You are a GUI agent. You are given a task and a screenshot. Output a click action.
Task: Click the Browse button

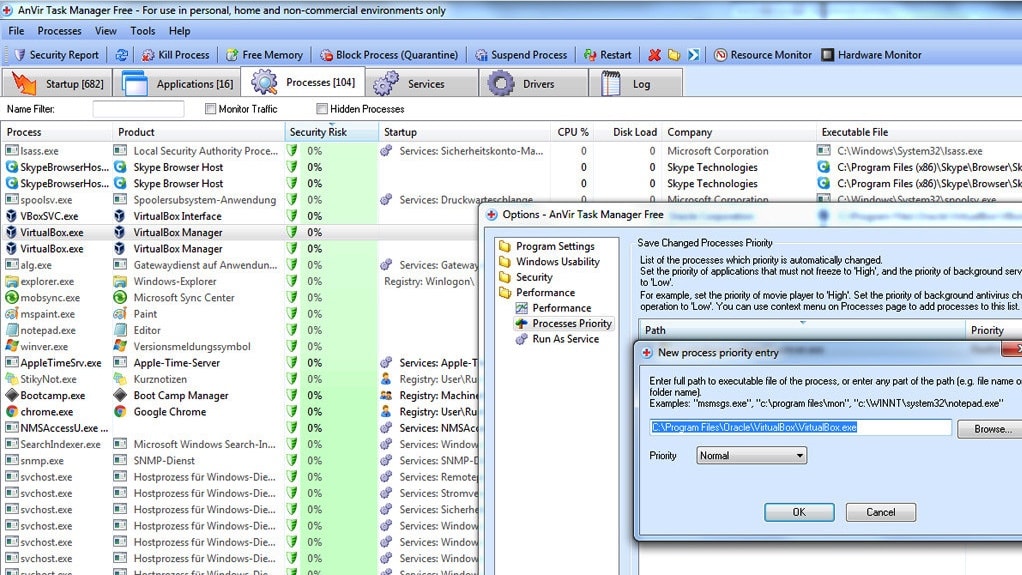pyautogui.click(x=988, y=429)
